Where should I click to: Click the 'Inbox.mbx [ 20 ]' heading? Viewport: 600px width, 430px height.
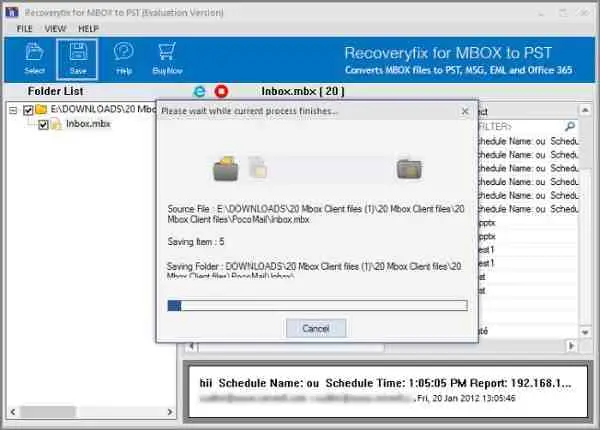pyautogui.click(x=303, y=91)
